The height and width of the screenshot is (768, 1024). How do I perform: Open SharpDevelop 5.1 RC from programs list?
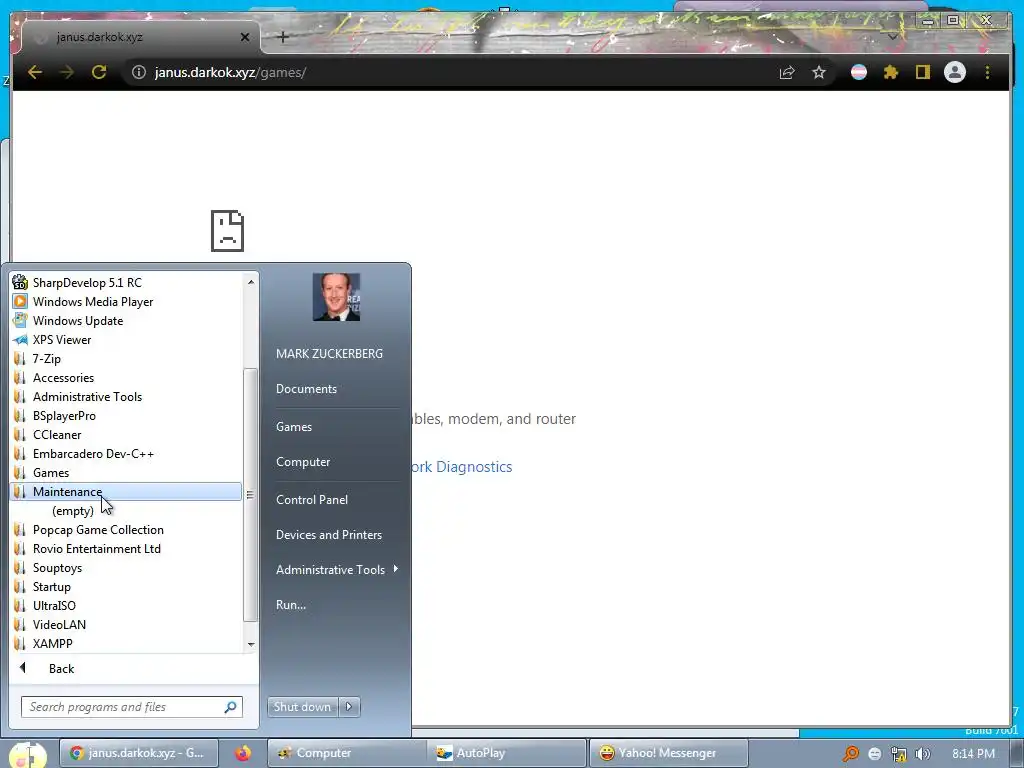(87, 283)
